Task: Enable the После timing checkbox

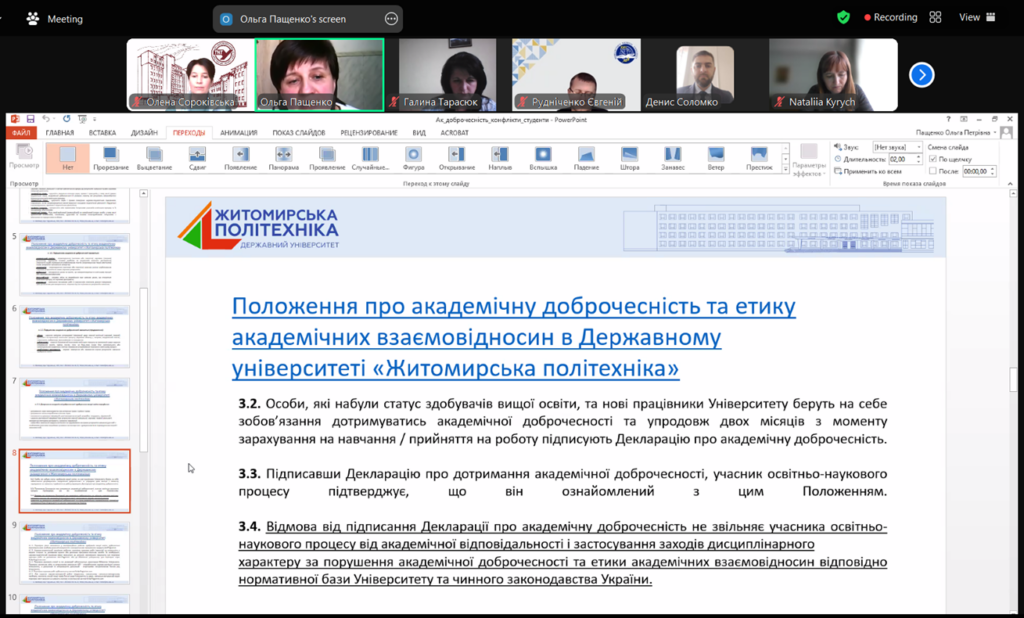Action: pyautogui.click(x=933, y=171)
